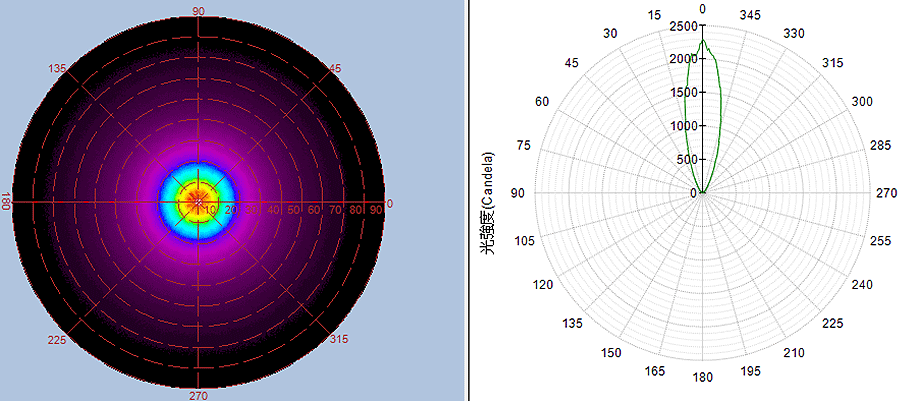Click radial tick label 50 on raster plot
Viewport: 910px width, 401px height.
click(294, 210)
